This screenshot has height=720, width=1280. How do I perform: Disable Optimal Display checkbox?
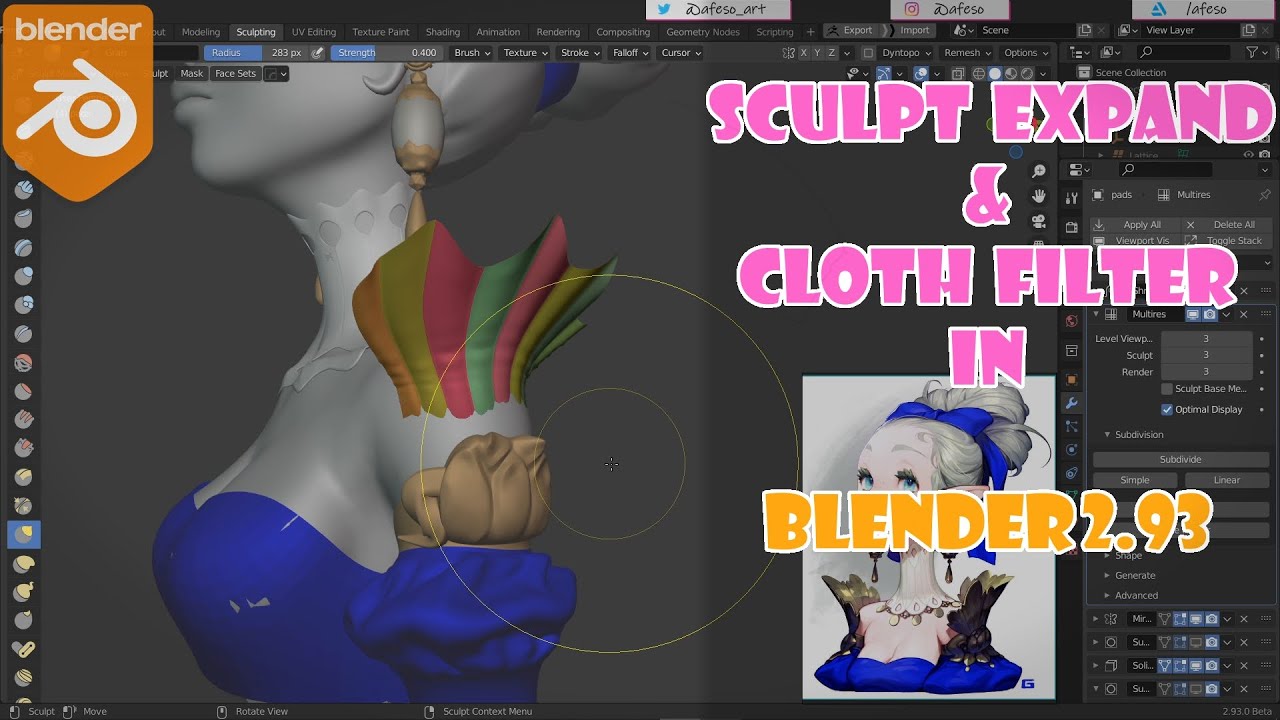[1167, 409]
